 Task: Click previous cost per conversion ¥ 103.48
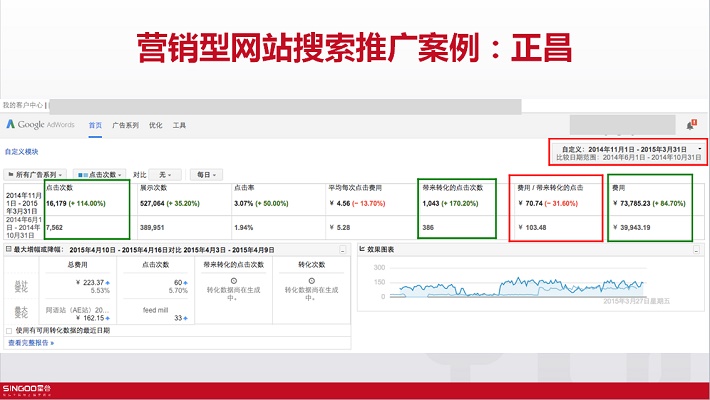coord(532,227)
